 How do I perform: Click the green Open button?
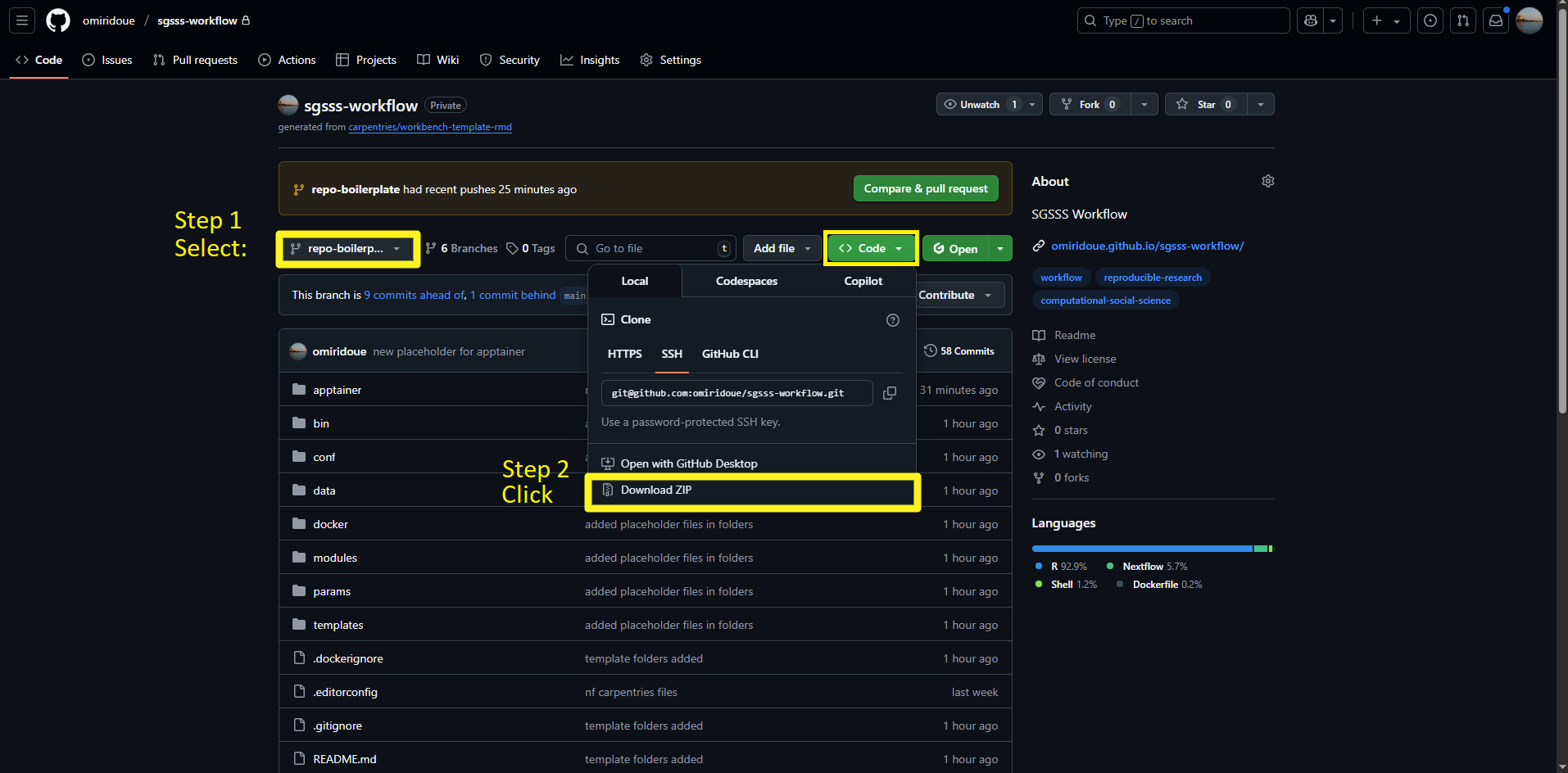coord(955,249)
